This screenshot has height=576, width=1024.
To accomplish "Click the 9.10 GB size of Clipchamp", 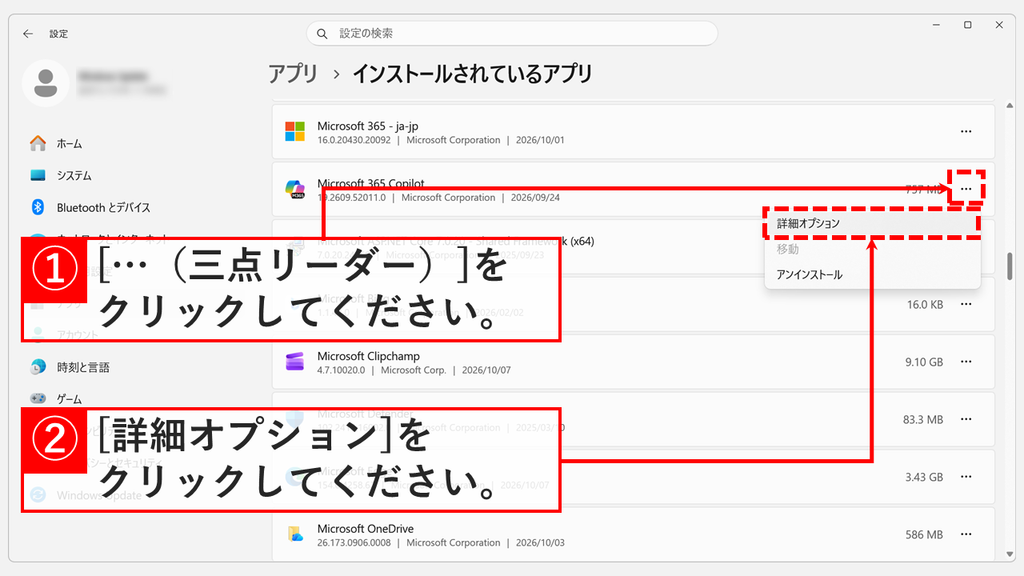I will [923, 362].
